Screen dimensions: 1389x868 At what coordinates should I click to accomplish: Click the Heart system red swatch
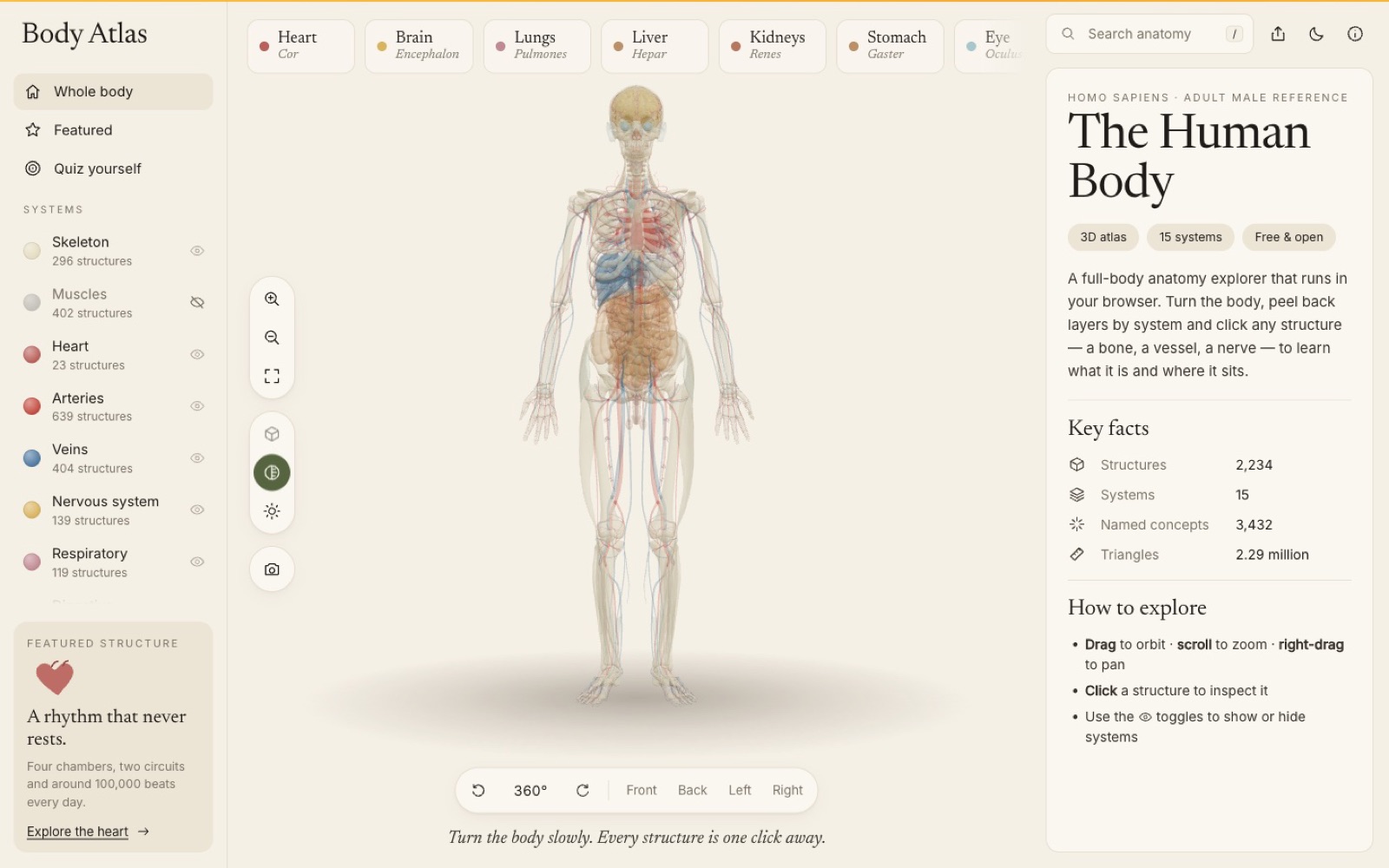[32, 354]
